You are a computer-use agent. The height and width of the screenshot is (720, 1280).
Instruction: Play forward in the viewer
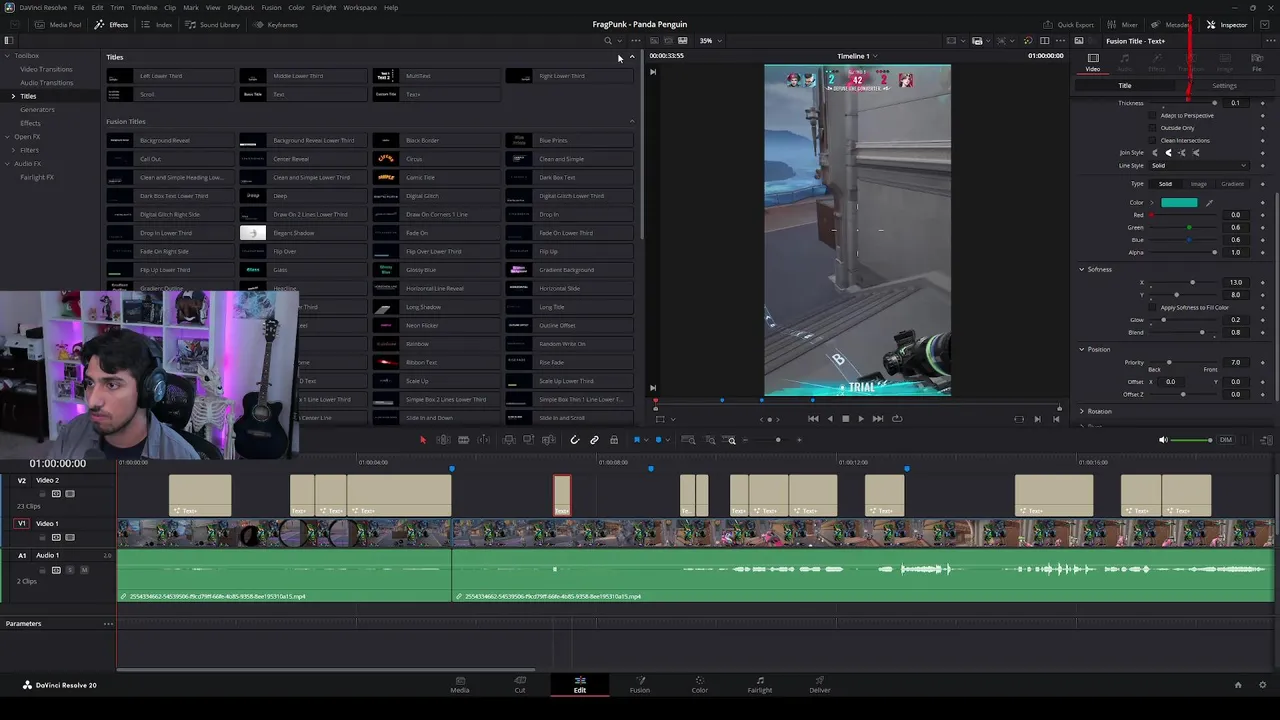[861, 419]
